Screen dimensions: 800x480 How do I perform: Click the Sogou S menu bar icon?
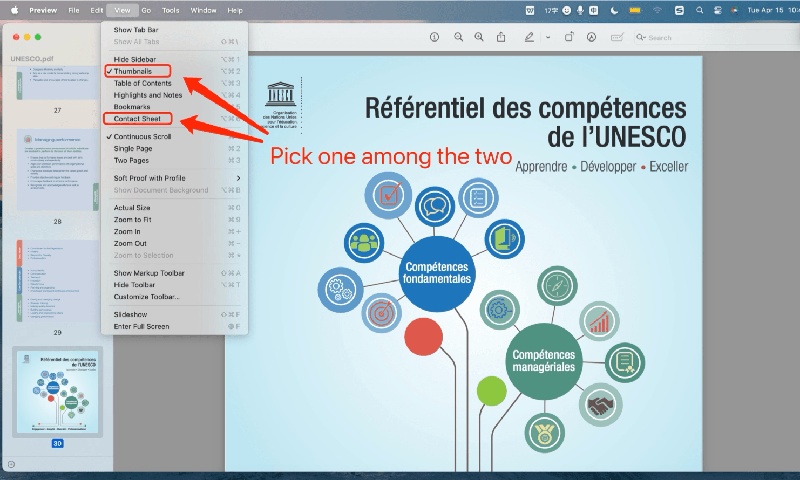pos(679,10)
